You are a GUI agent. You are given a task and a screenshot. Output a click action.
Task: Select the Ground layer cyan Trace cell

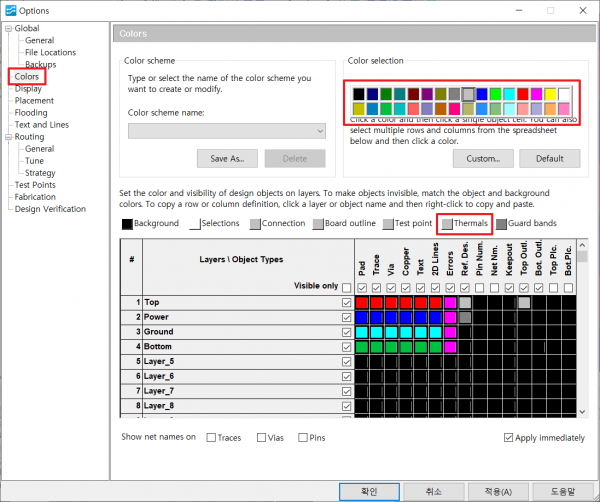tap(377, 332)
